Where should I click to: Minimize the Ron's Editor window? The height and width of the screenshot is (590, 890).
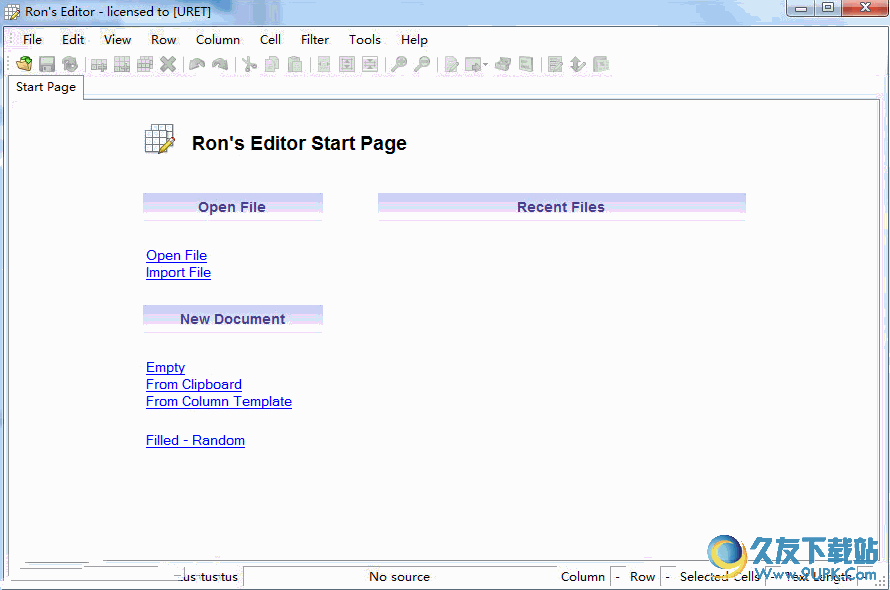[x=801, y=9]
